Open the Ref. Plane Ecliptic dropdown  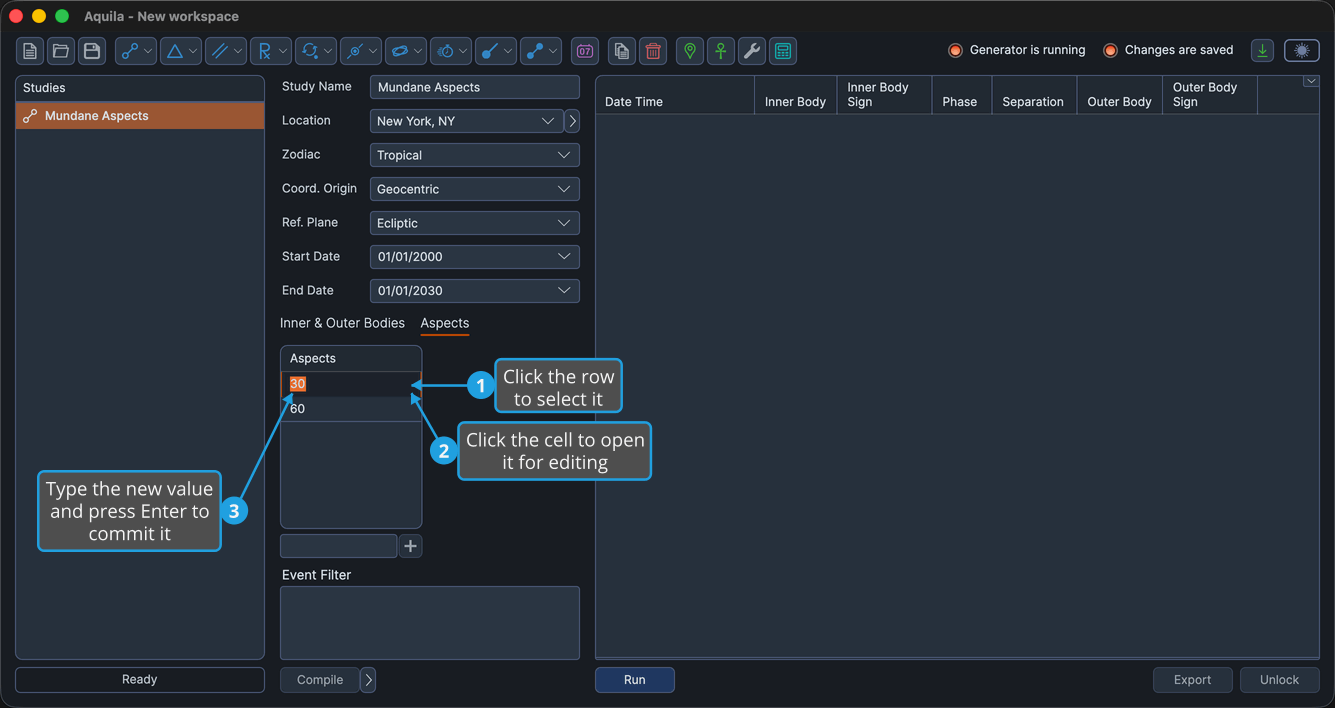[475, 223]
